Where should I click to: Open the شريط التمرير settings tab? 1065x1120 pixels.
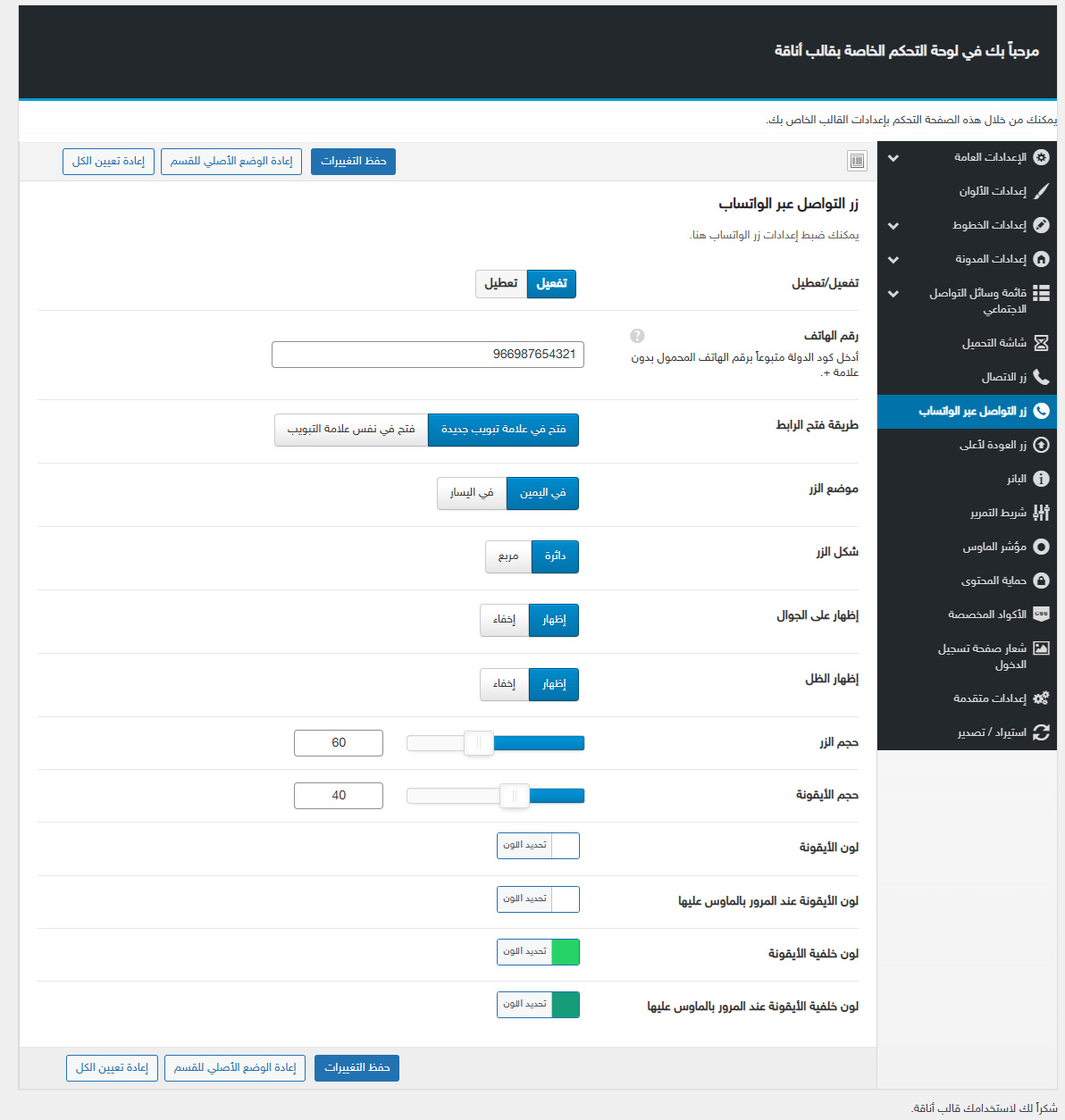pos(998,513)
